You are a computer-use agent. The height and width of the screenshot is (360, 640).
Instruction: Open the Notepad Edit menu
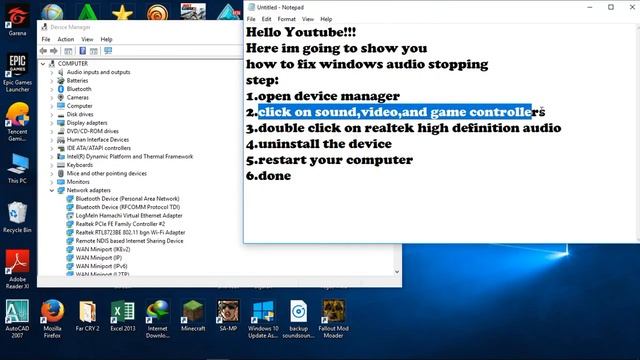point(267,19)
